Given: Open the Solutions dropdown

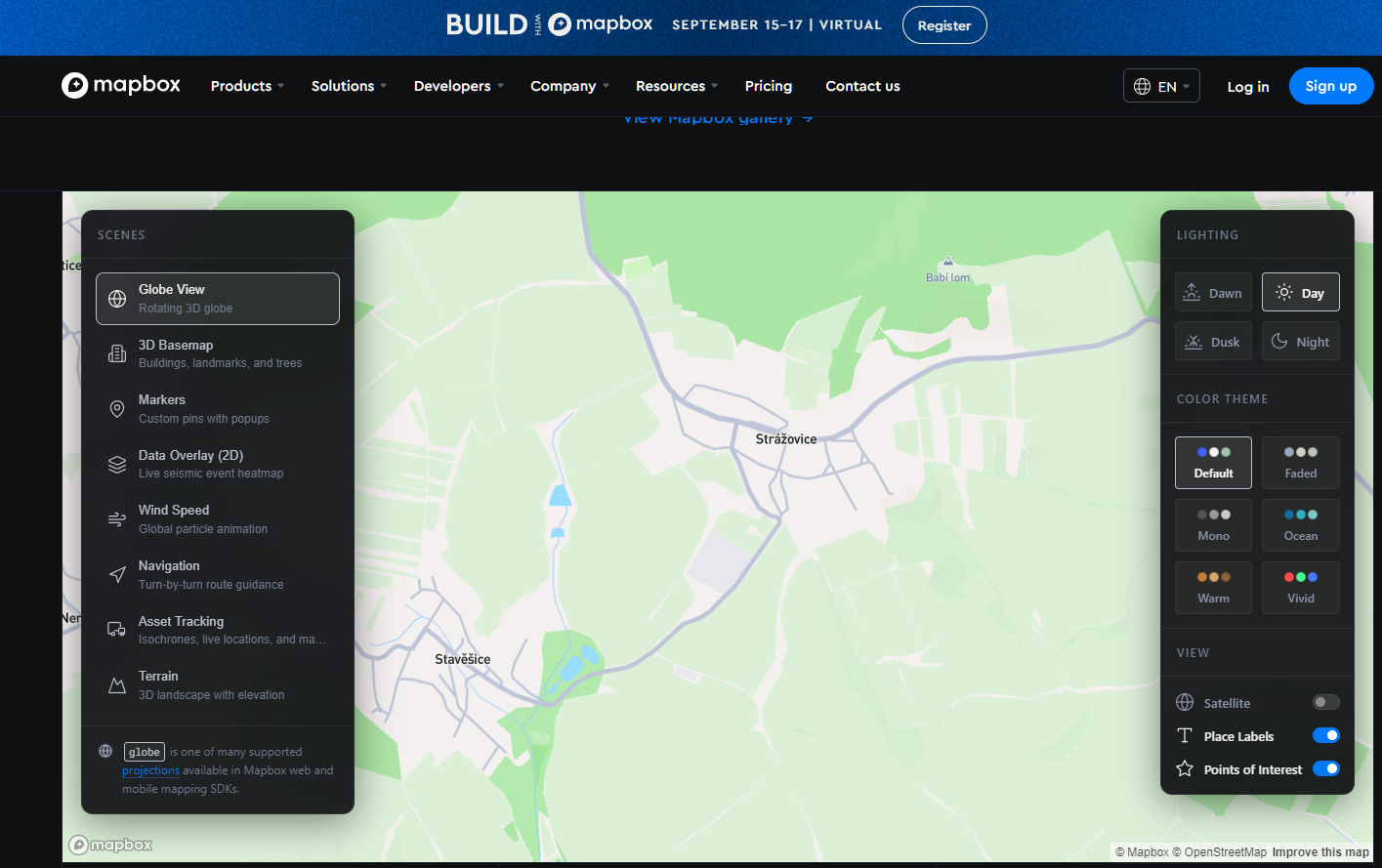Looking at the screenshot, I should click(350, 86).
